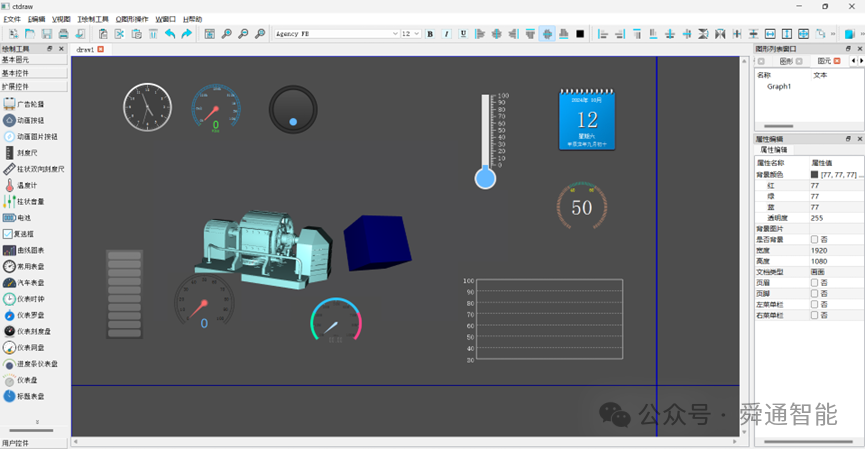Click the align left edges icon
Screen dimensions: 865x449
tap(603, 34)
